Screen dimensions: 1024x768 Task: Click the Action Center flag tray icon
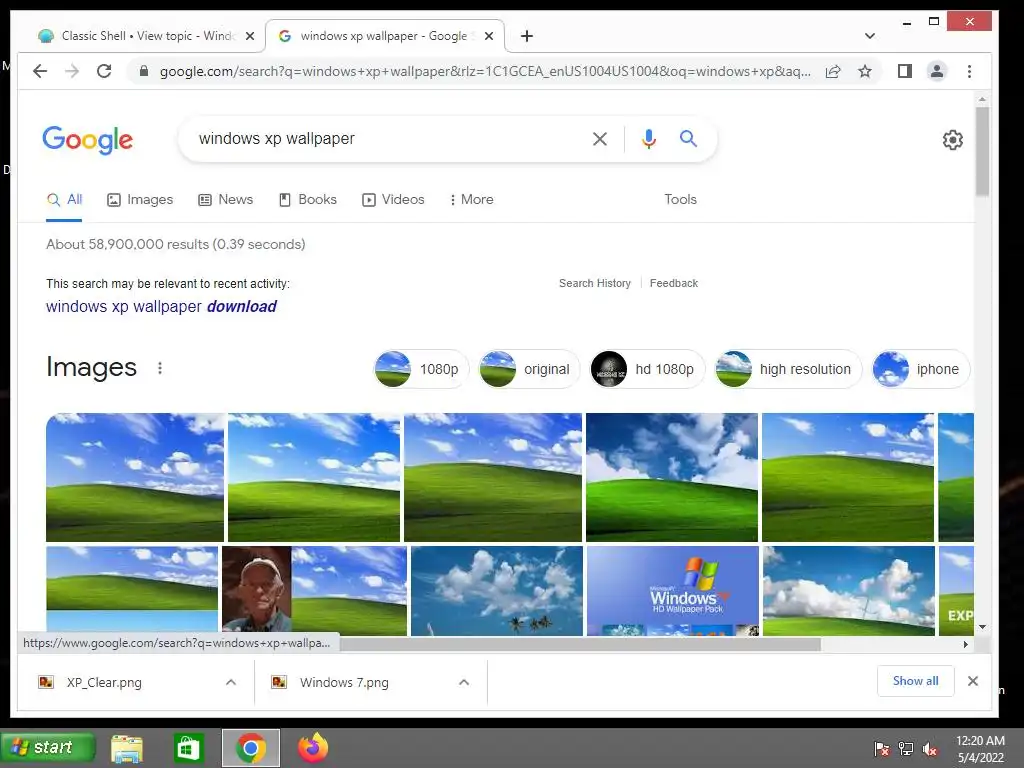(882, 749)
